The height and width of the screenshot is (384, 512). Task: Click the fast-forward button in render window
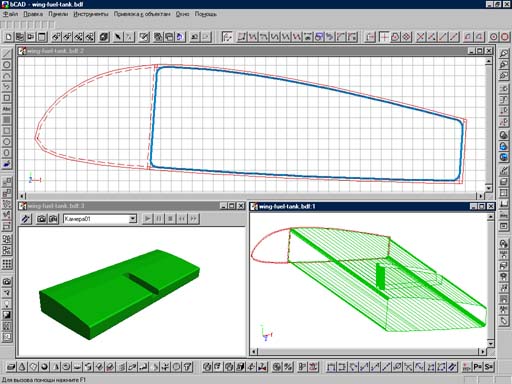pos(194,219)
